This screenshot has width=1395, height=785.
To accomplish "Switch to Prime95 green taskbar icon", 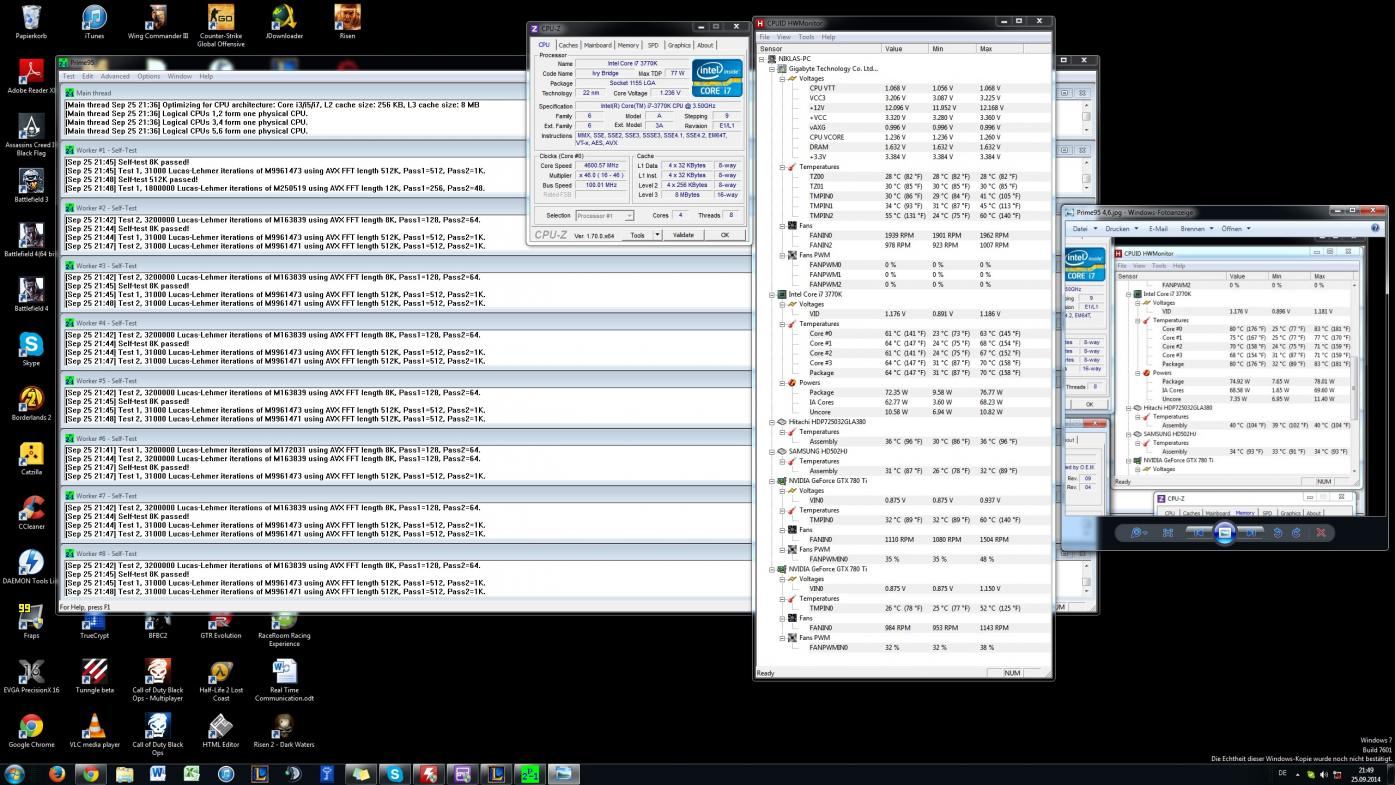I will coord(529,773).
